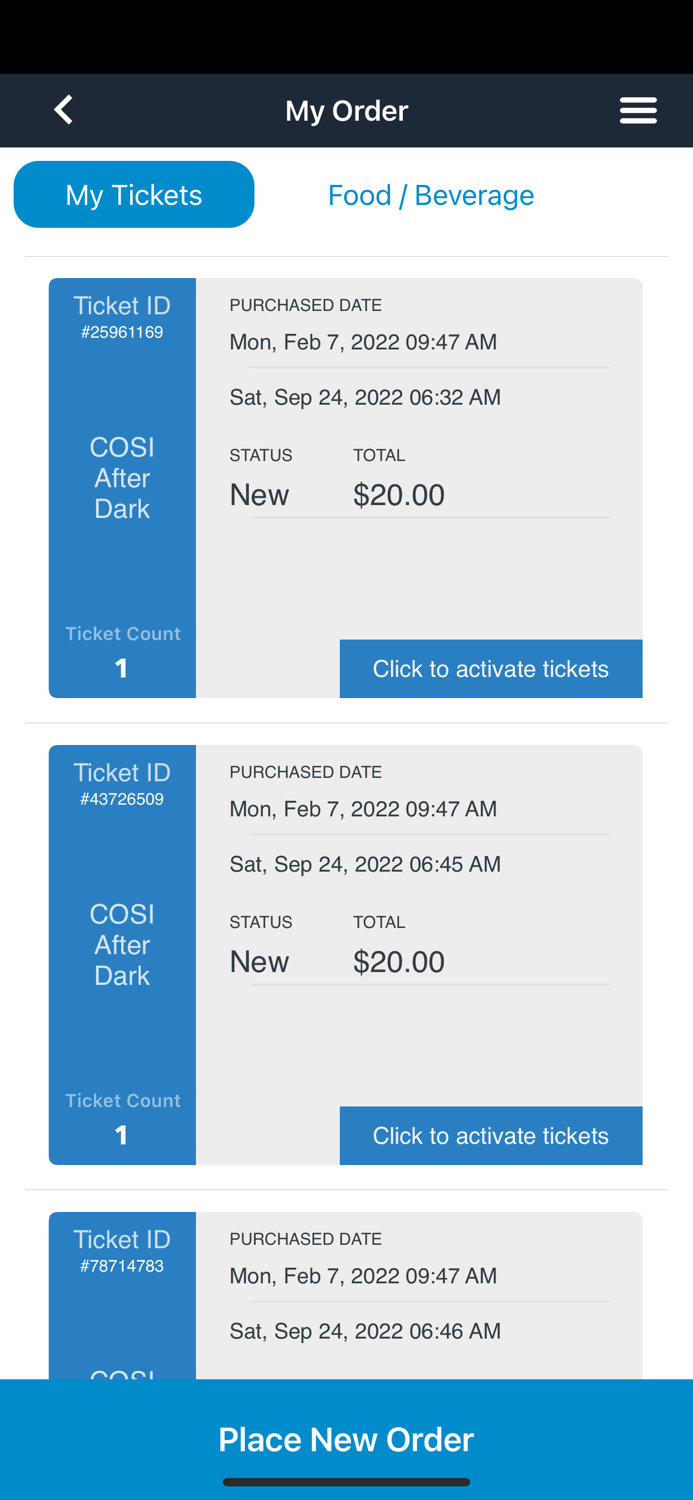Tap the $20.00 total of second ticket

click(x=399, y=962)
